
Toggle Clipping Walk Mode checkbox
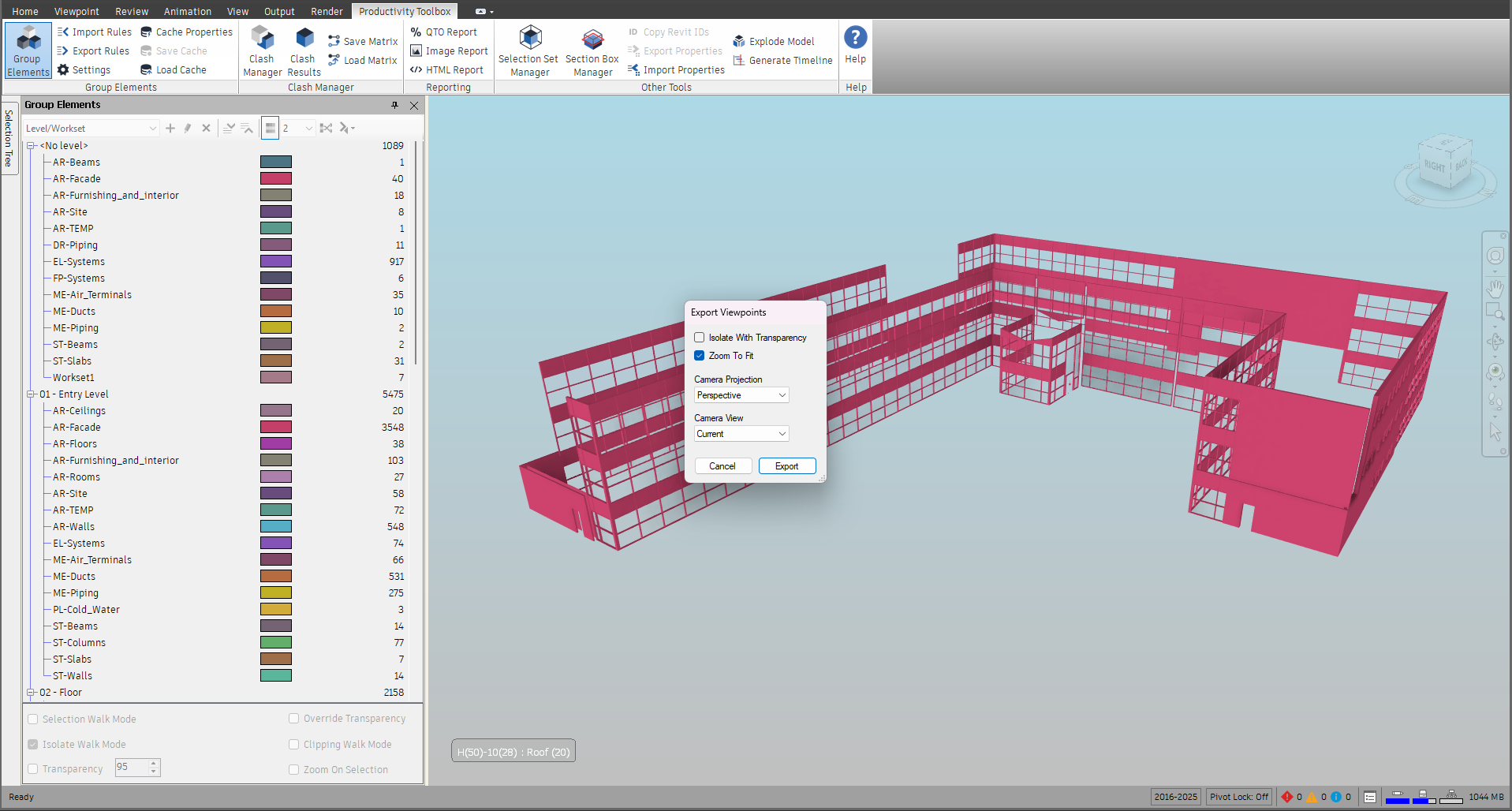[x=293, y=745]
